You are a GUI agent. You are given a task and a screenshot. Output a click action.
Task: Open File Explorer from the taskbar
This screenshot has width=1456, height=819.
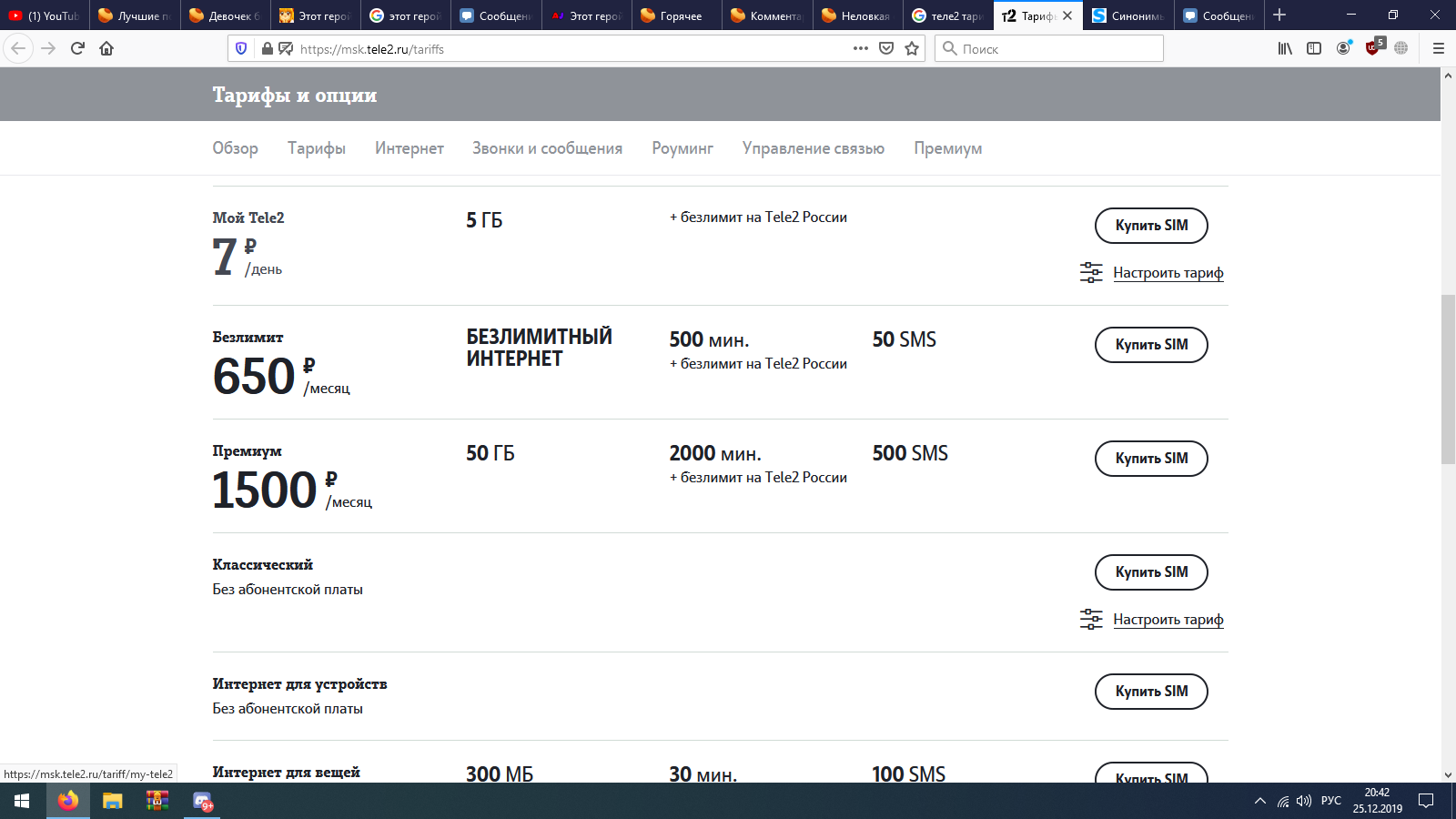[113, 801]
